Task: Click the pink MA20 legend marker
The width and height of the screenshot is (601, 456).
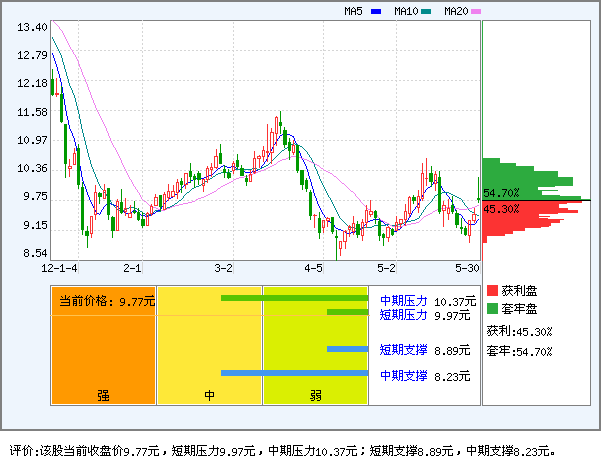Action: (x=476, y=12)
